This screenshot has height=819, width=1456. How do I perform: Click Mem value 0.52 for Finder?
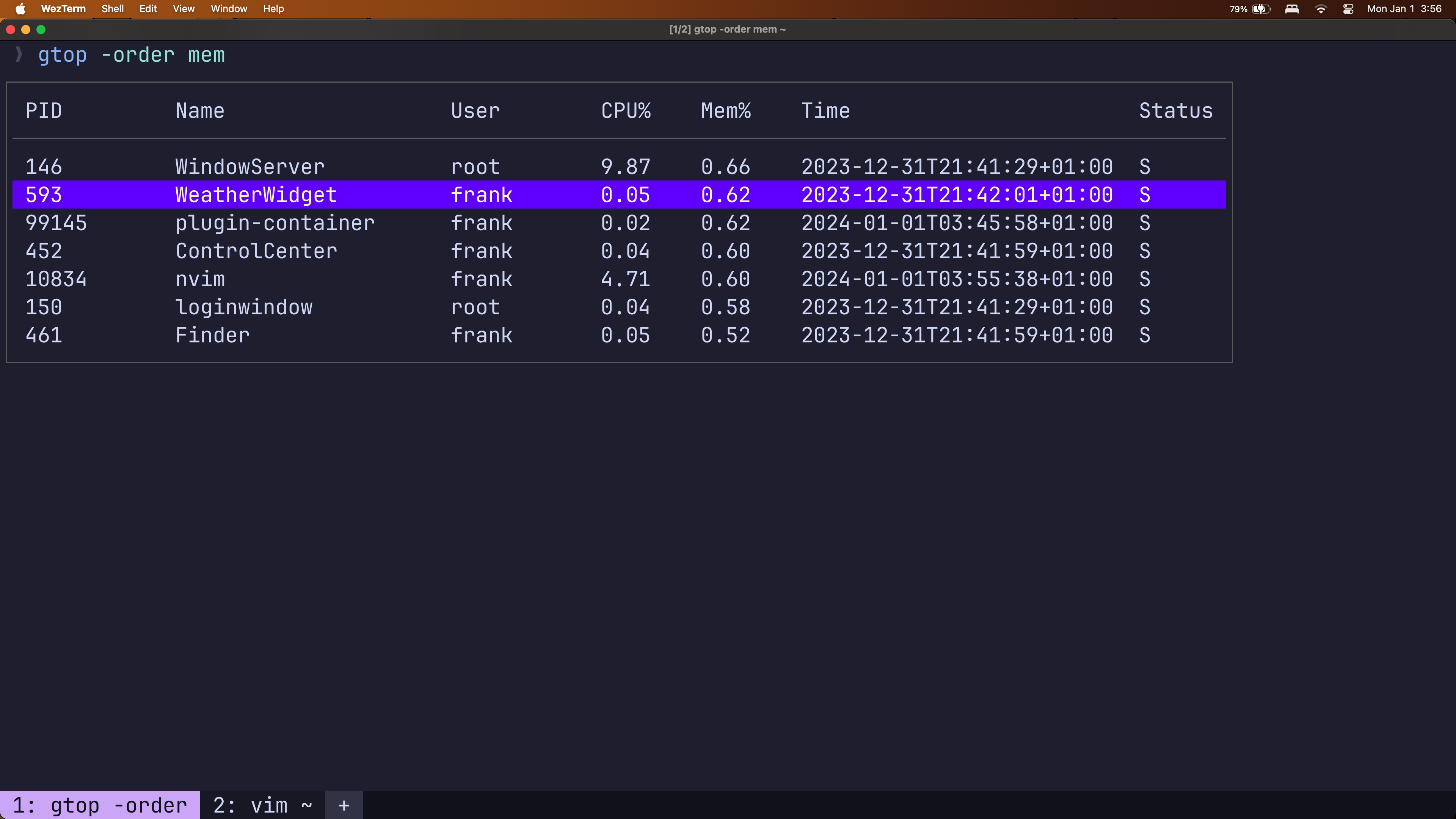coord(726,335)
